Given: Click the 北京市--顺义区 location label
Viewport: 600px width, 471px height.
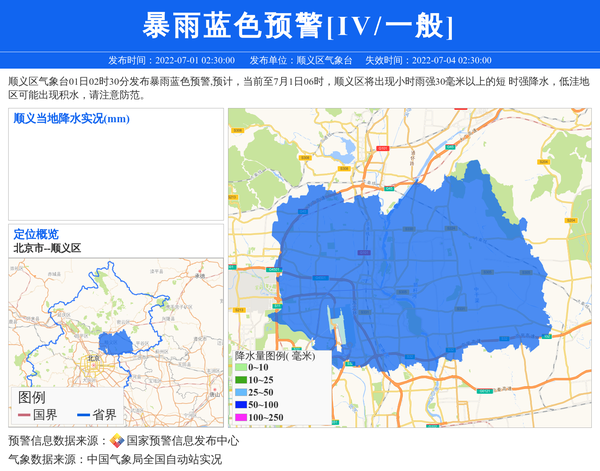Looking at the screenshot, I should pyautogui.click(x=47, y=248).
